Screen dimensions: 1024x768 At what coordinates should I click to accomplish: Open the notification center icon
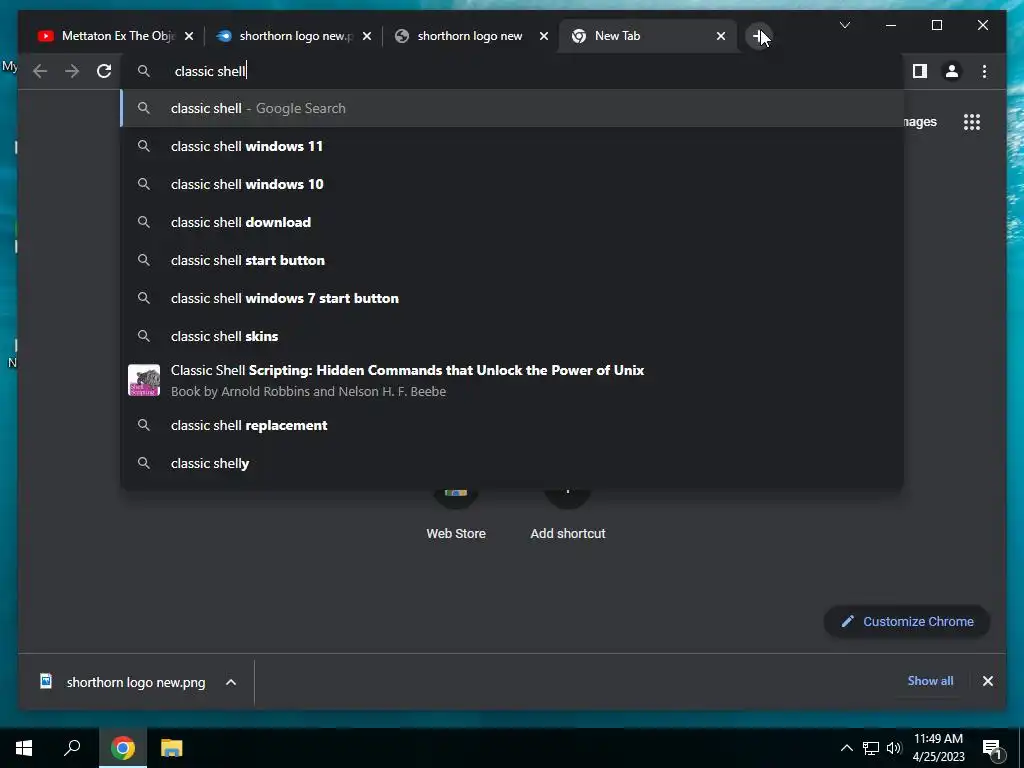(x=993, y=748)
